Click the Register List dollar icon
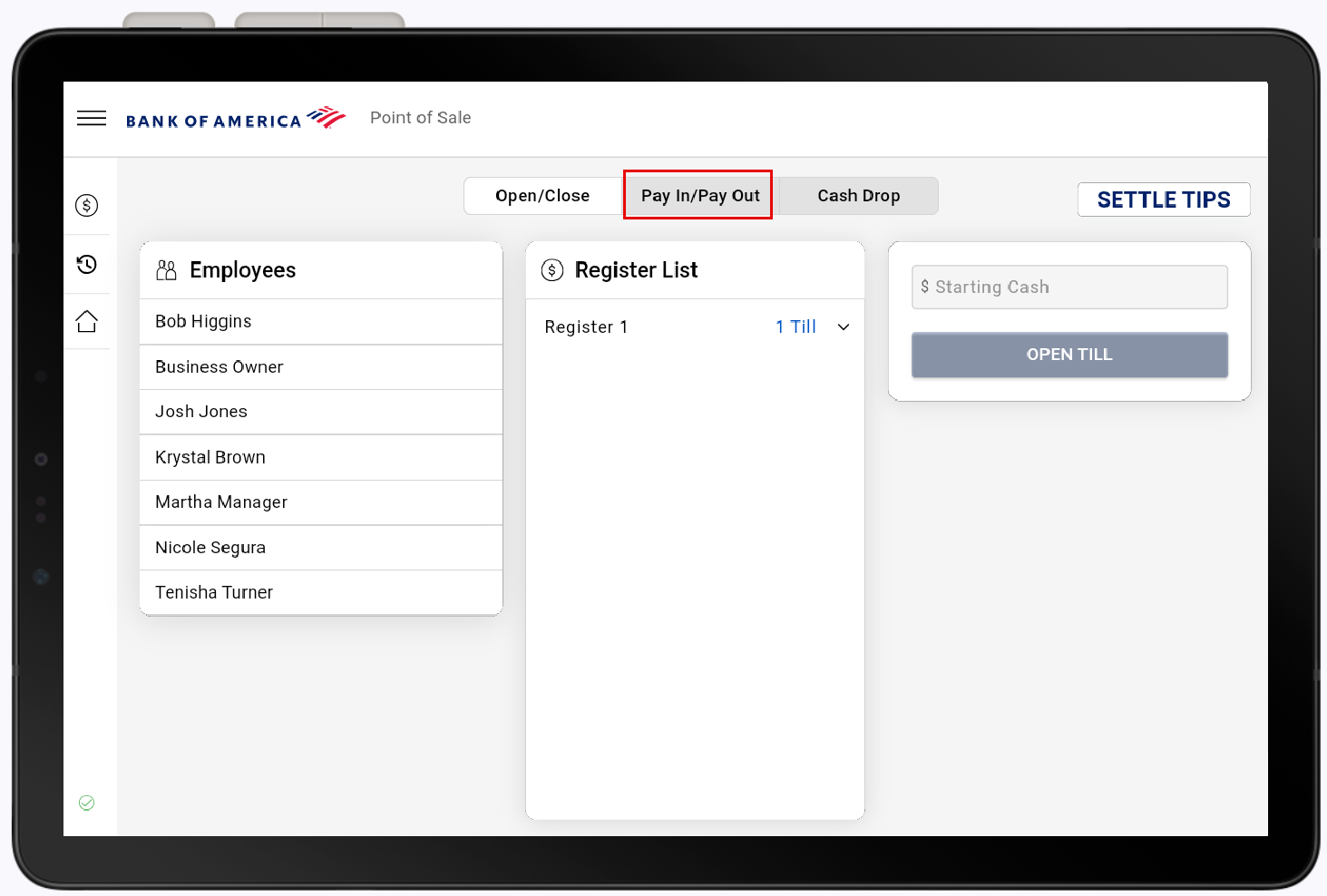 [x=551, y=269]
